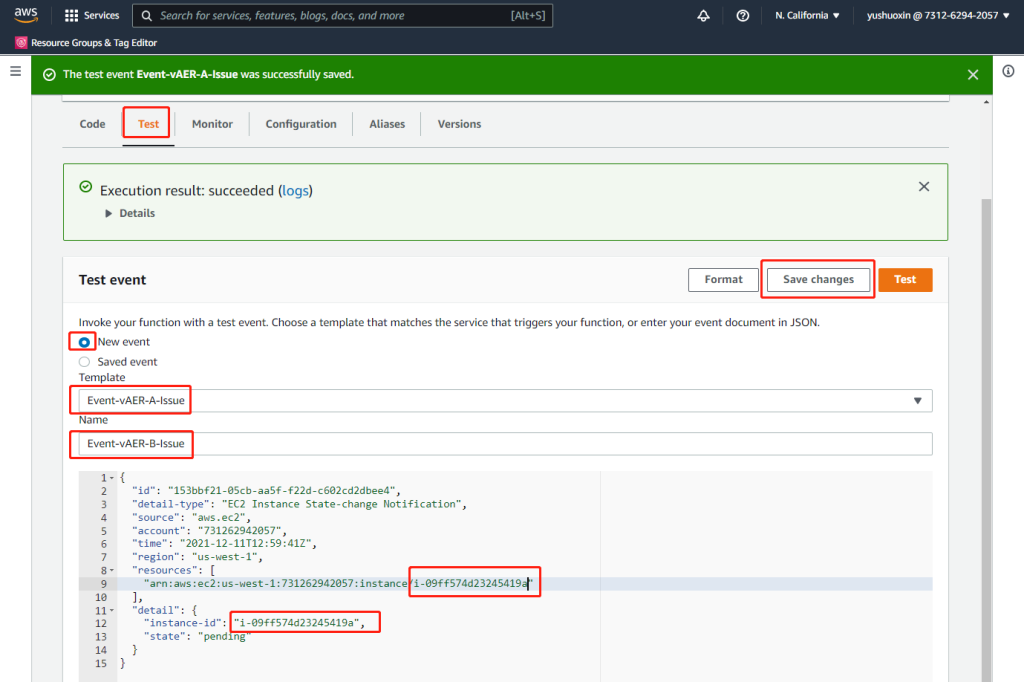The height and width of the screenshot is (682, 1024).
Task: Switch to the Configuration tab
Action: [x=301, y=124]
